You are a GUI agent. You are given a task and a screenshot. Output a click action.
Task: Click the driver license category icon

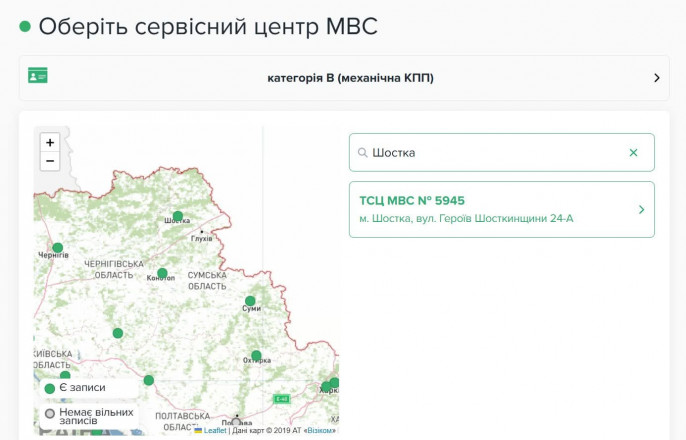(38, 76)
